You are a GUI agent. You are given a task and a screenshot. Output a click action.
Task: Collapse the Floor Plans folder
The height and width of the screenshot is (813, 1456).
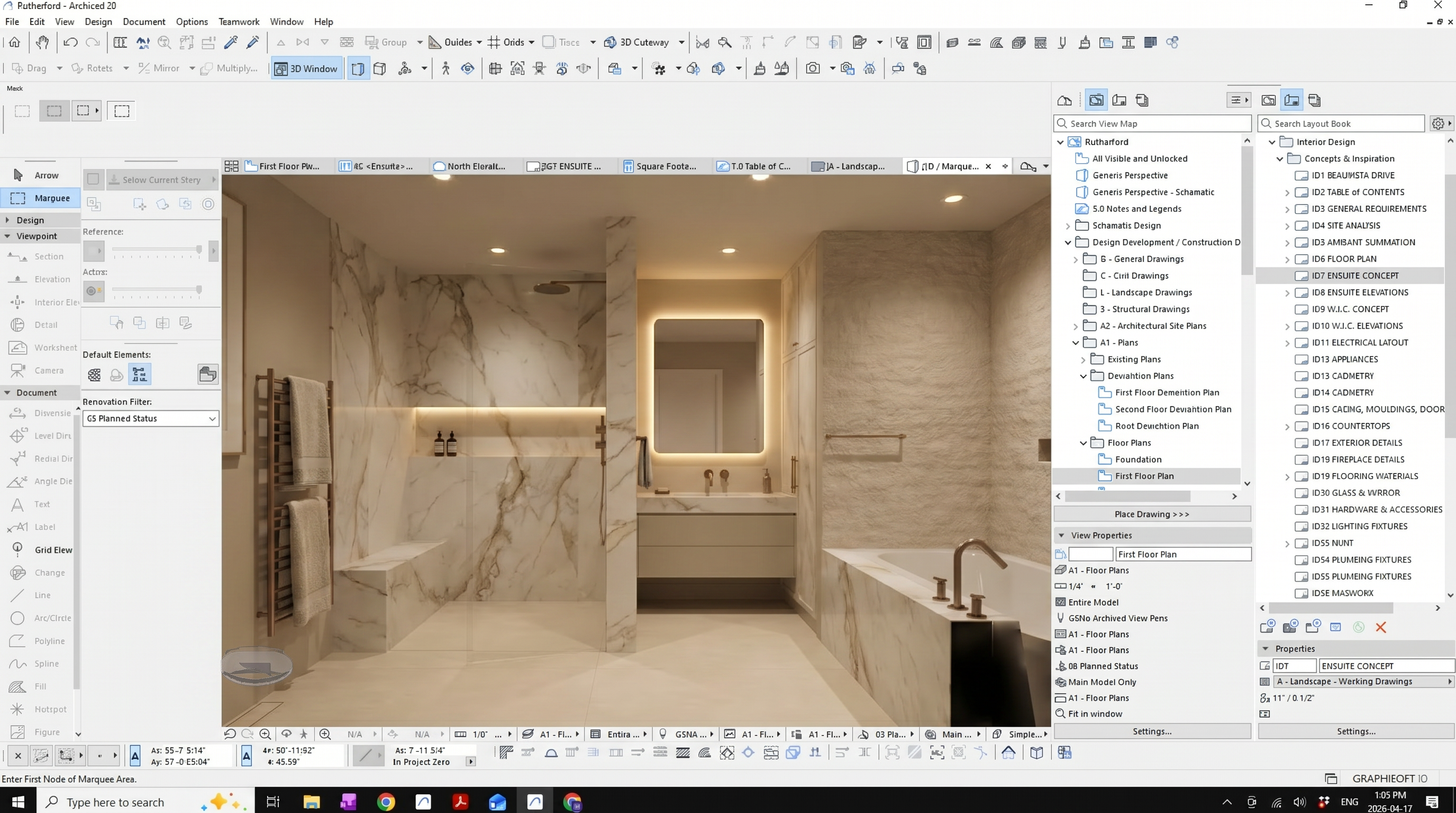click(1084, 443)
